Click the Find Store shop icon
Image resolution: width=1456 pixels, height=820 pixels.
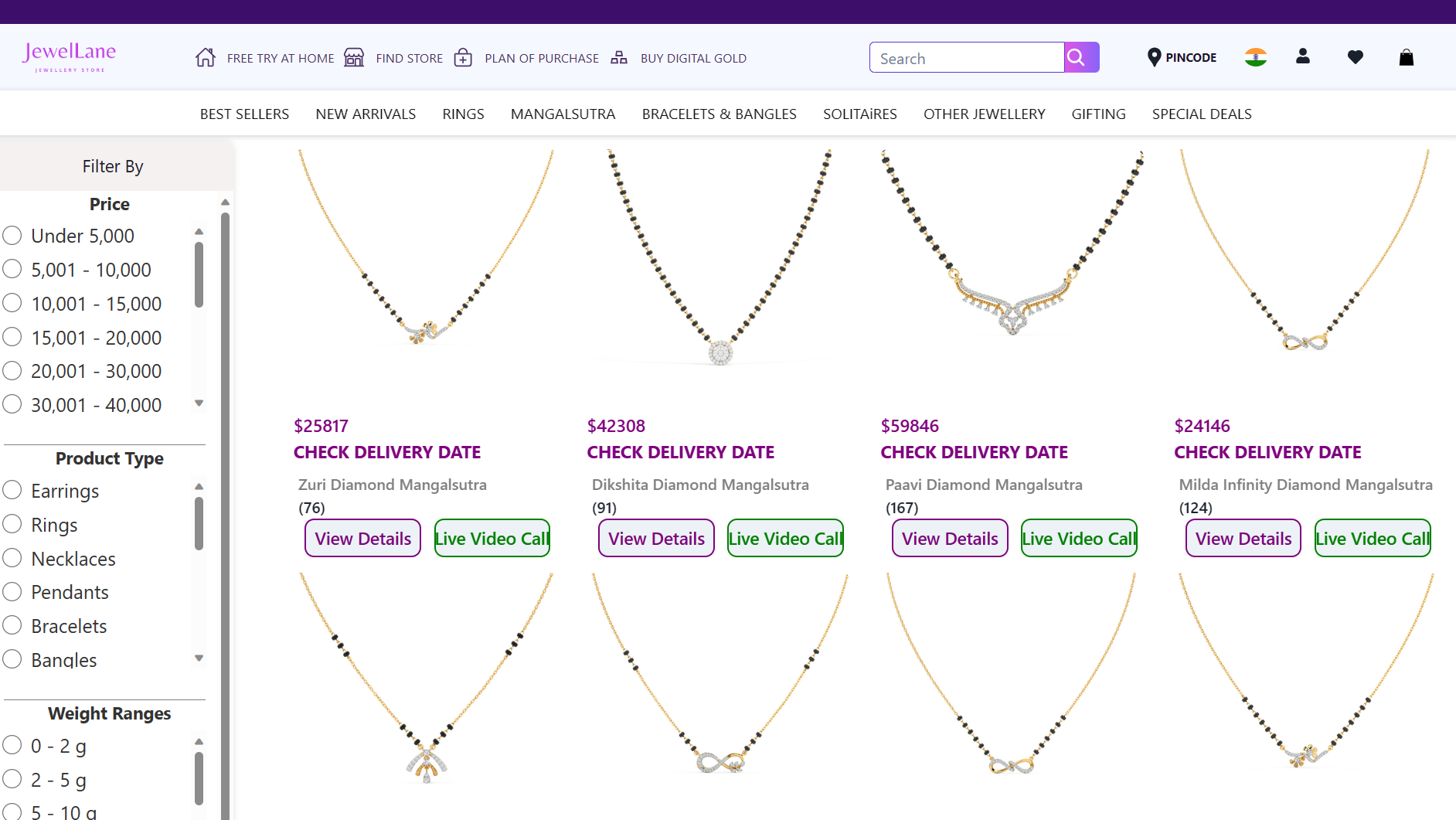(x=354, y=57)
